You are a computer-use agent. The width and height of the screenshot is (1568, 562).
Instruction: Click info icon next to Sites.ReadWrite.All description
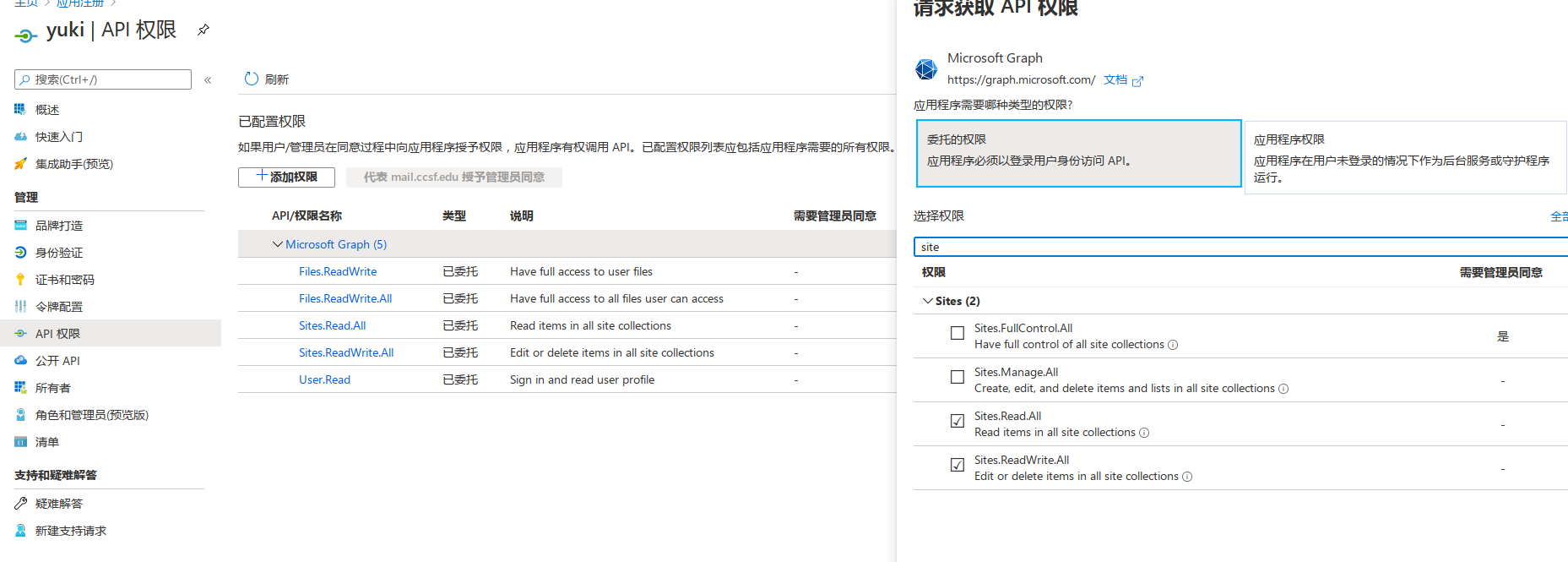click(x=1187, y=477)
